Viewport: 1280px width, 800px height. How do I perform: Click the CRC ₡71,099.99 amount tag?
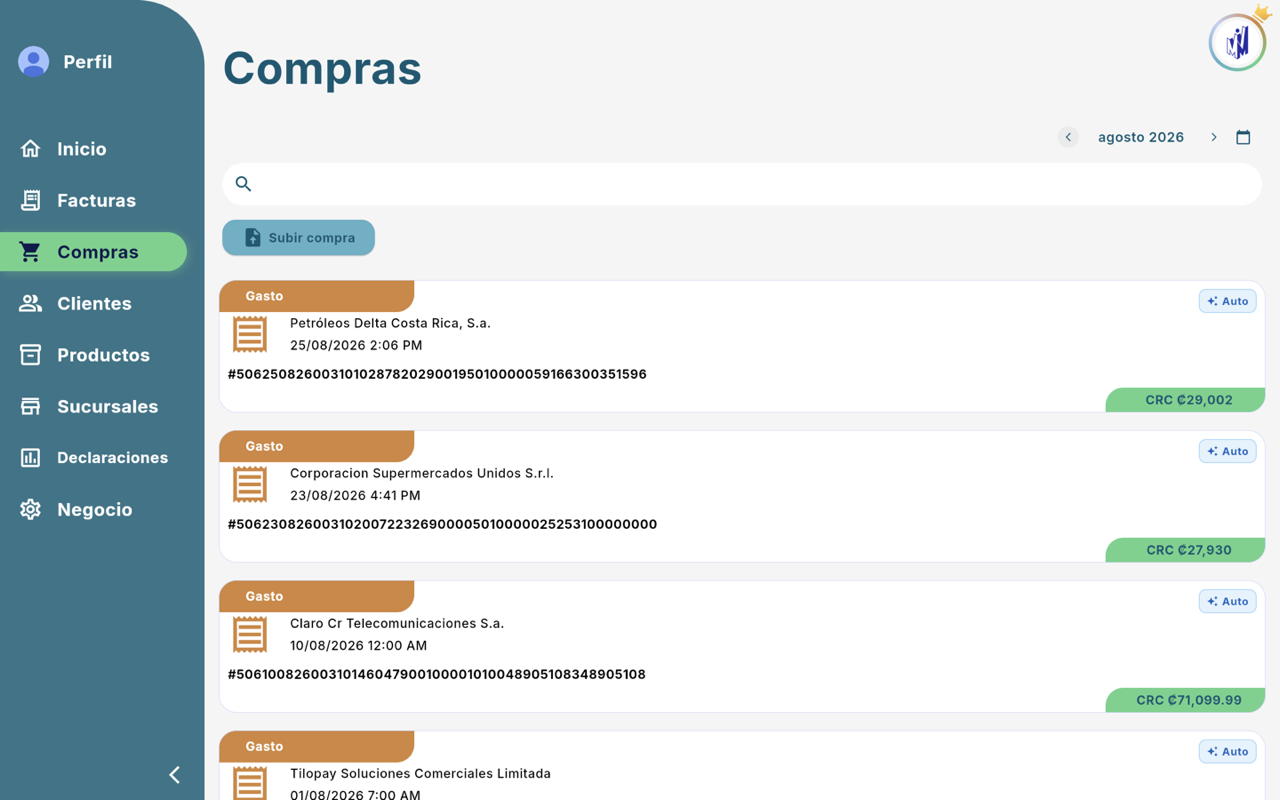(1186, 700)
